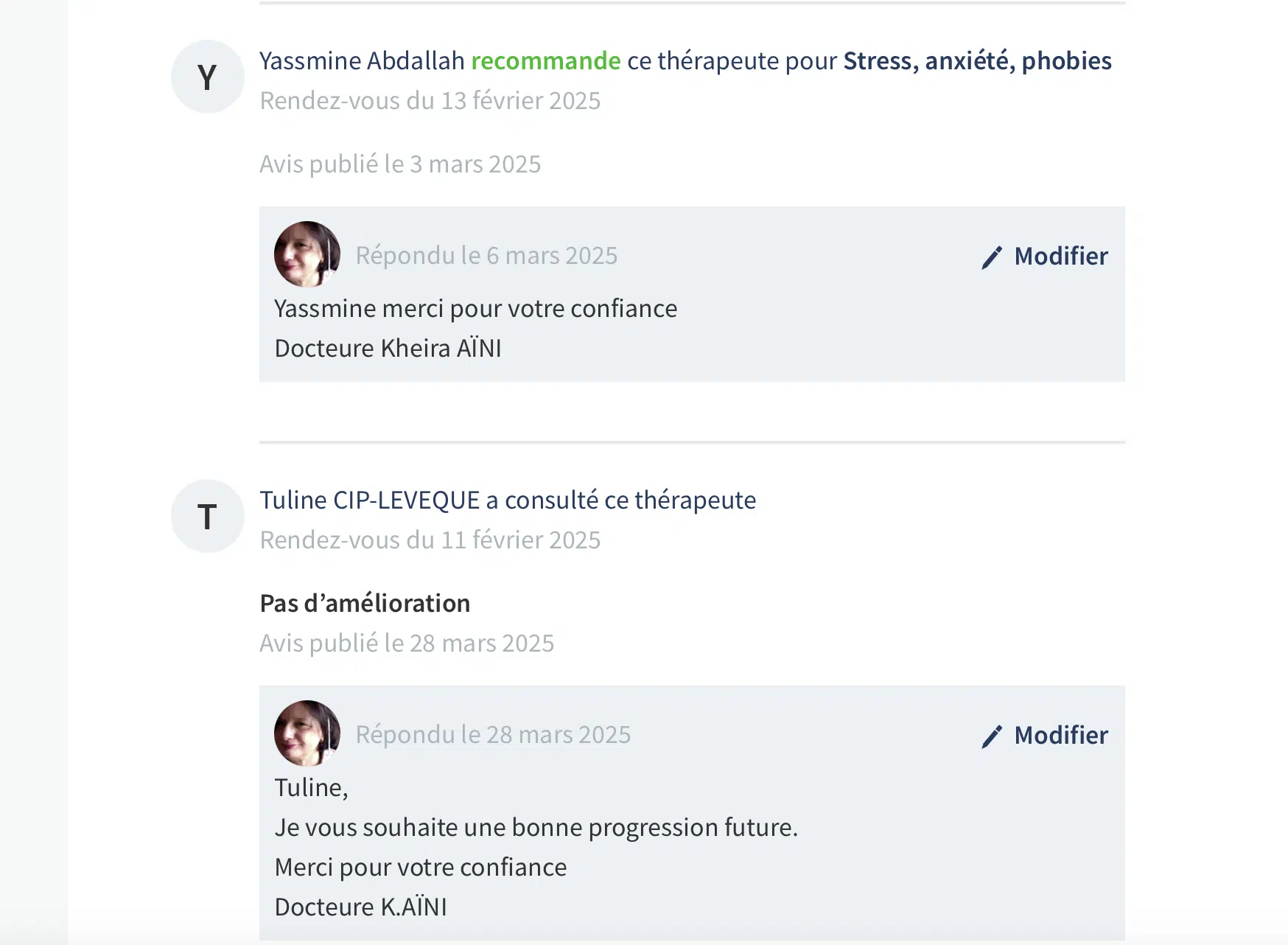This screenshot has height=945, width=1288.
Task: Click the green recommande word
Action: pyautogui.click(x=545, y=61)
